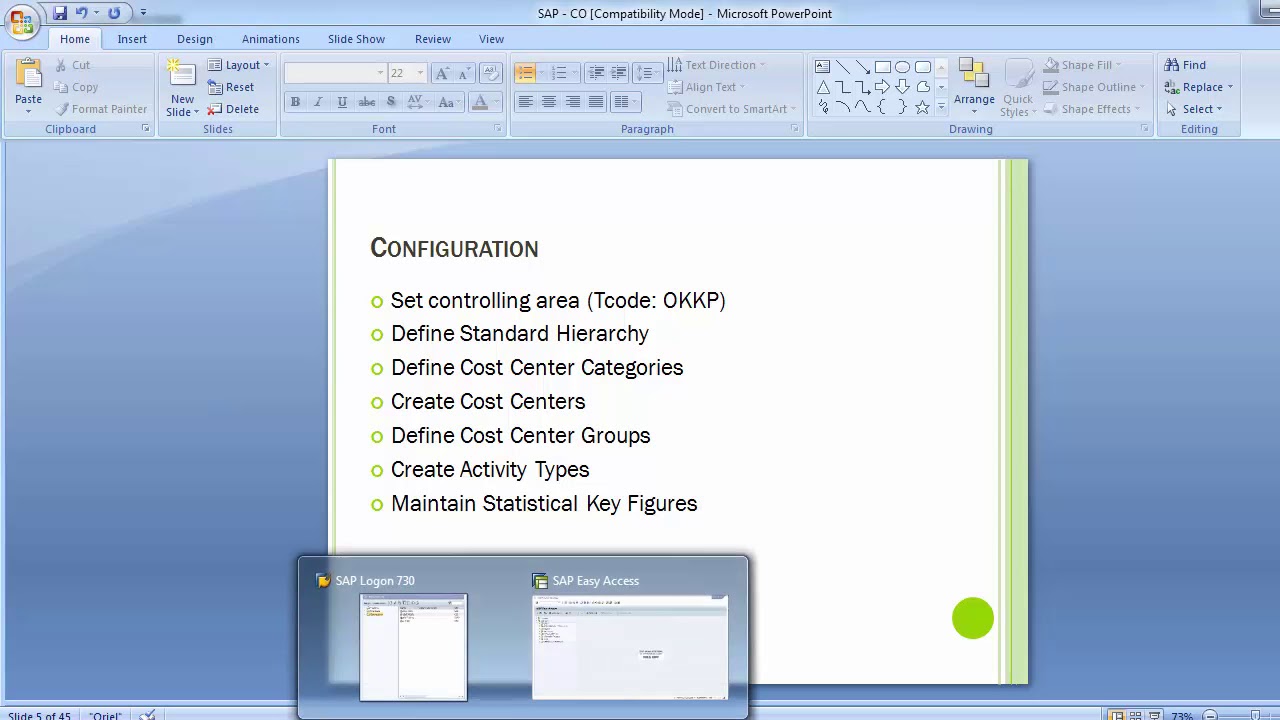Decrease the font size
This screenshot has height=720, width=1280.
tap(464, 73)
